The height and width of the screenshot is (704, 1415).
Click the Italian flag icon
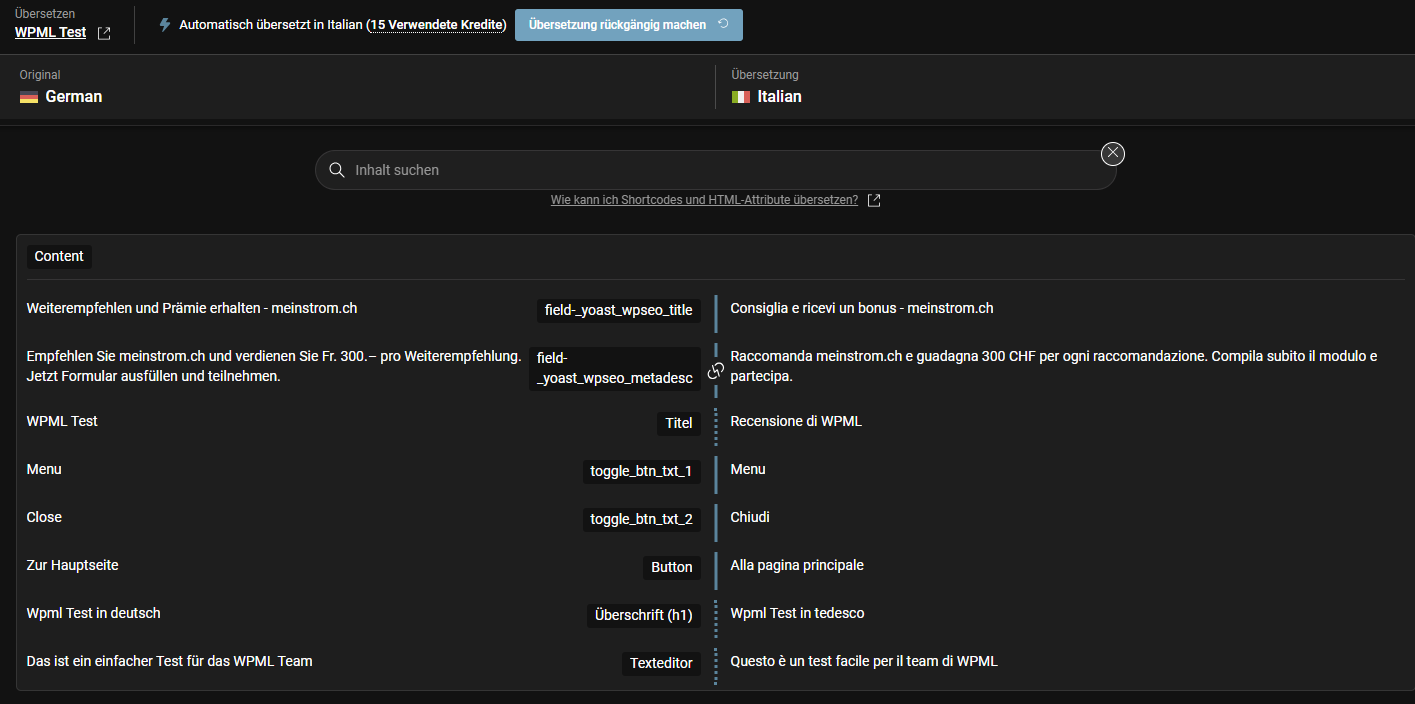point(741,97)
